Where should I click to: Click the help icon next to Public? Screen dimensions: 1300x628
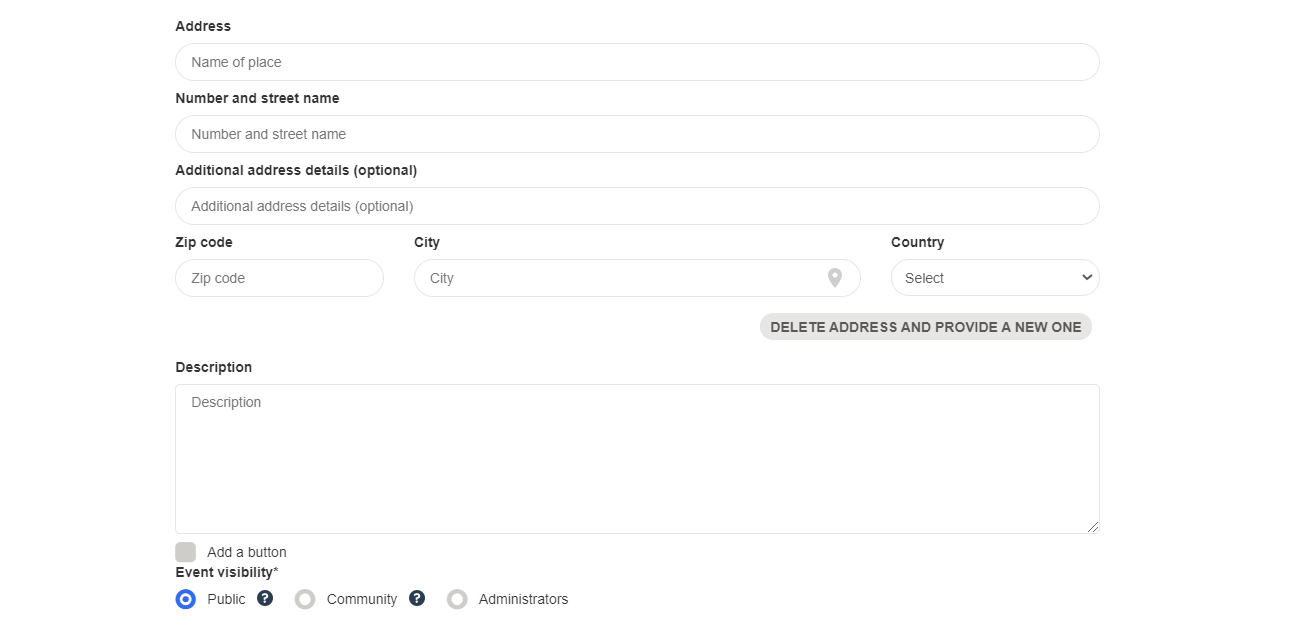(x=264, y=598)
